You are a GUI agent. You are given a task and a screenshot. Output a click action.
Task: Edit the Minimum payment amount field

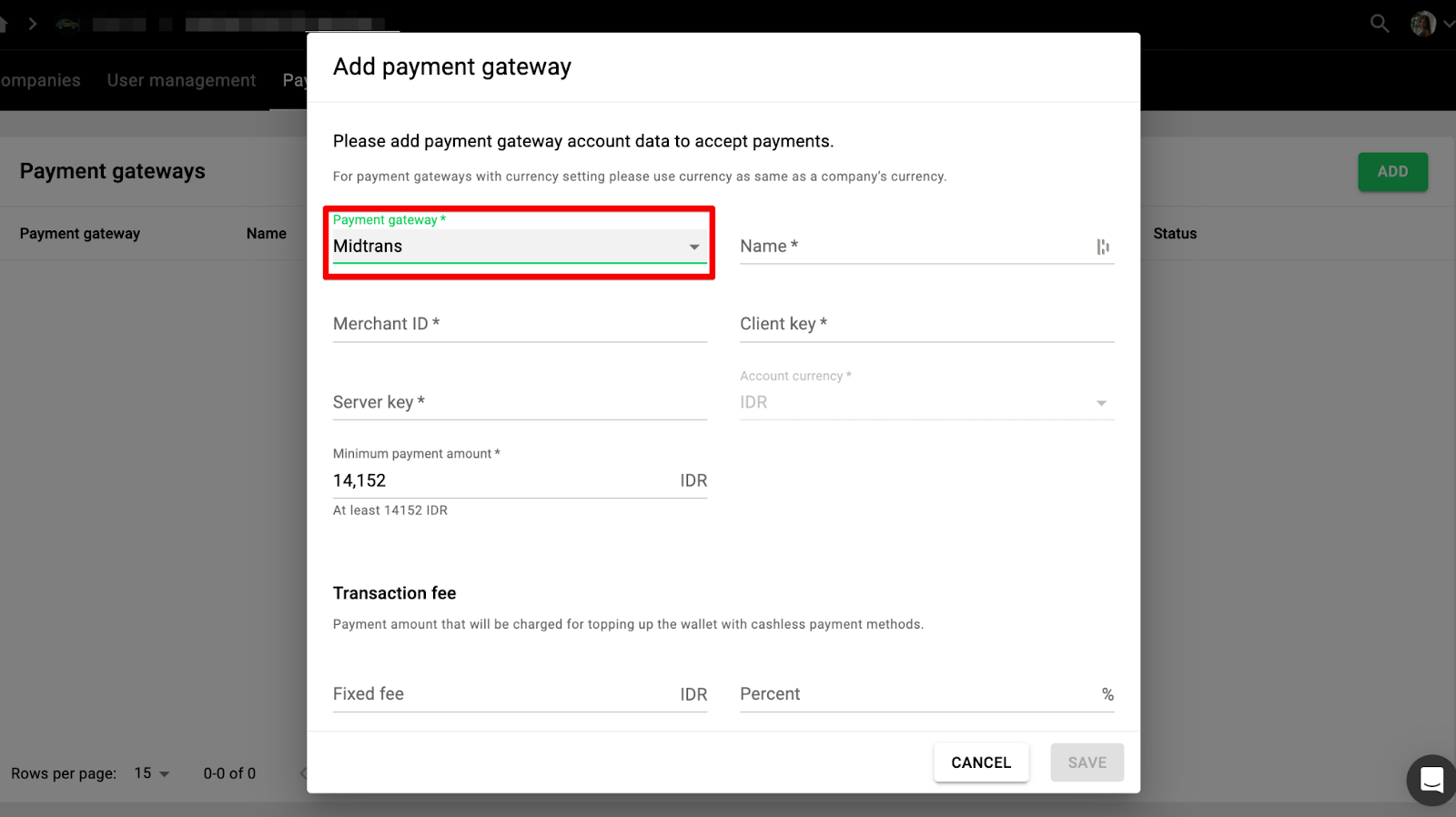500,480
